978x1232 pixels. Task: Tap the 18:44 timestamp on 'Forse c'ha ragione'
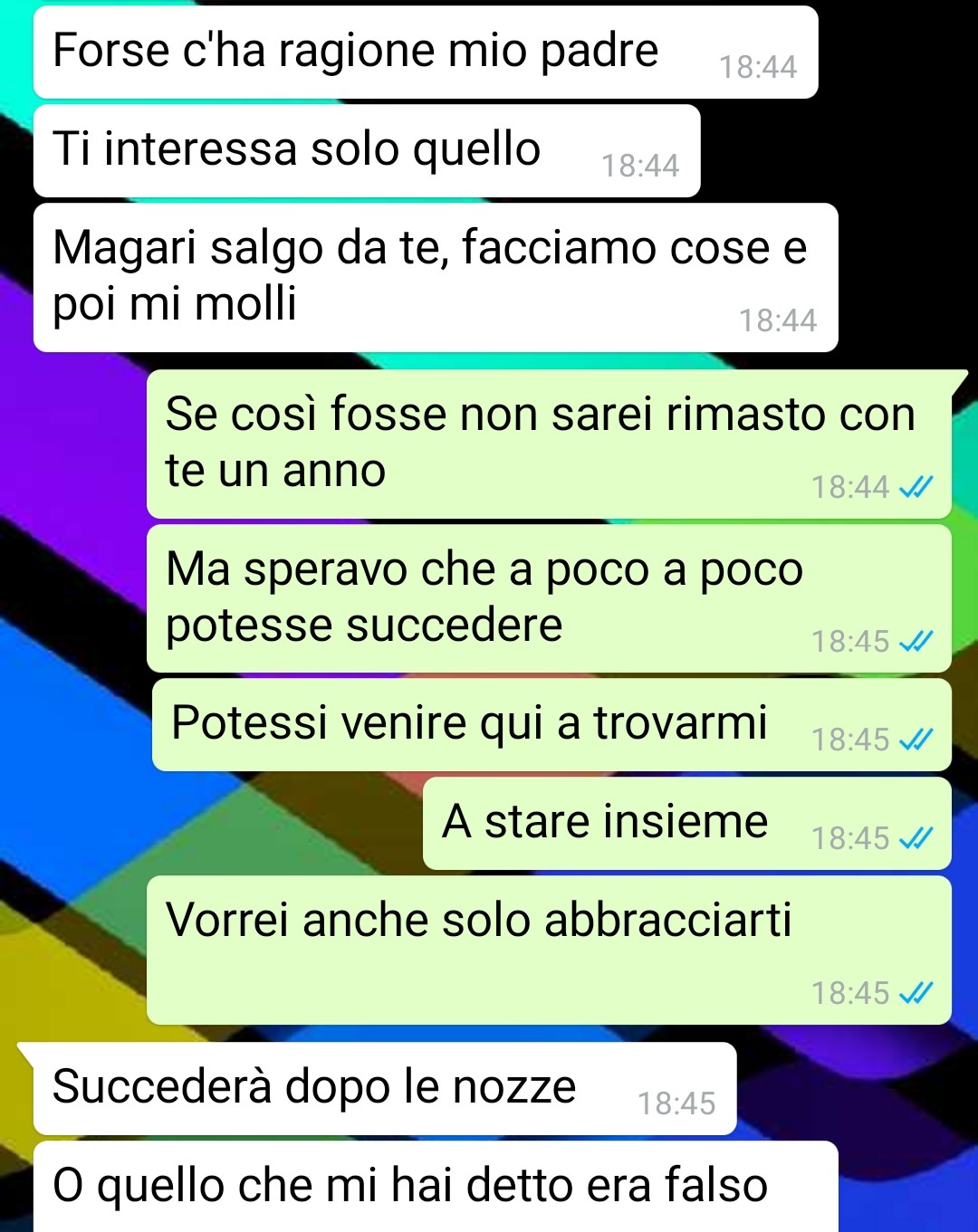point(758,68)
